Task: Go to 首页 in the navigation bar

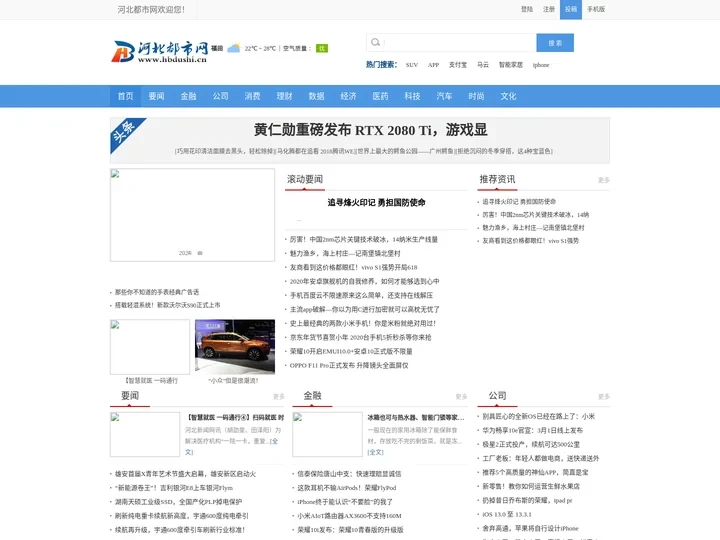Action: coord(125,96)
